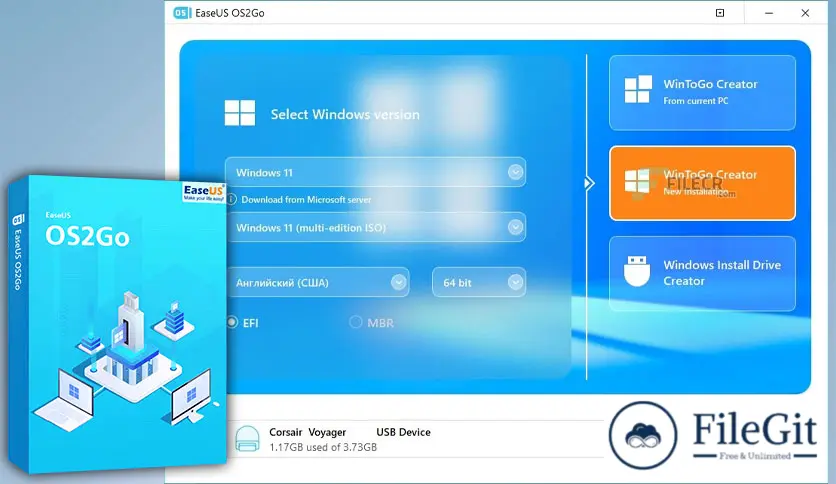The height and width of the screenshot is (484, 836).
Task: Collapse the side panel with the arrow handle
Action: point(589,183)
